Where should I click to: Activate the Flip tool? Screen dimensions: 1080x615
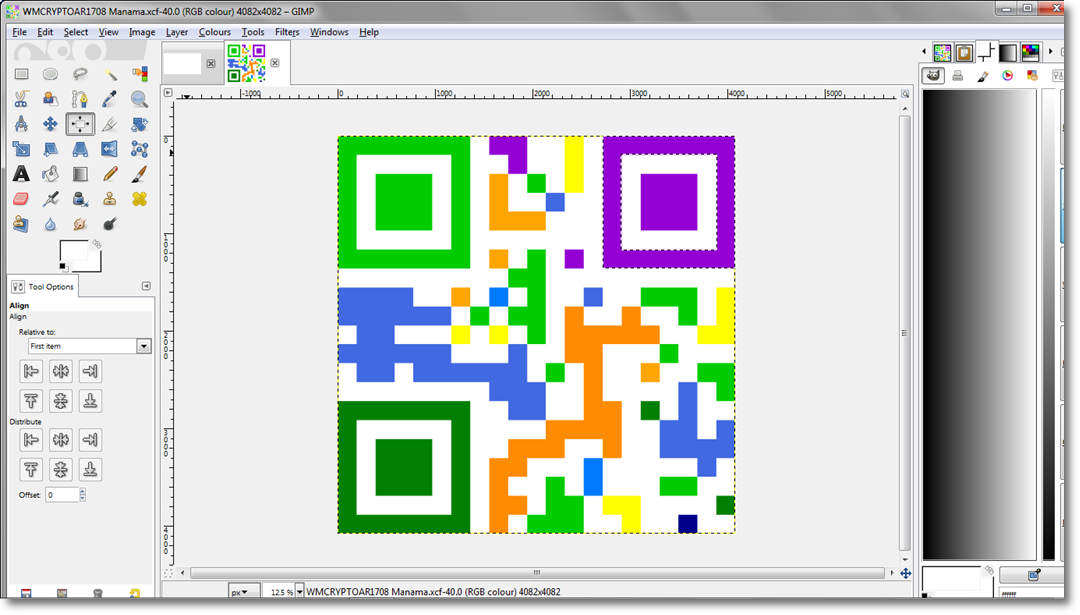[x=110, y=149]
